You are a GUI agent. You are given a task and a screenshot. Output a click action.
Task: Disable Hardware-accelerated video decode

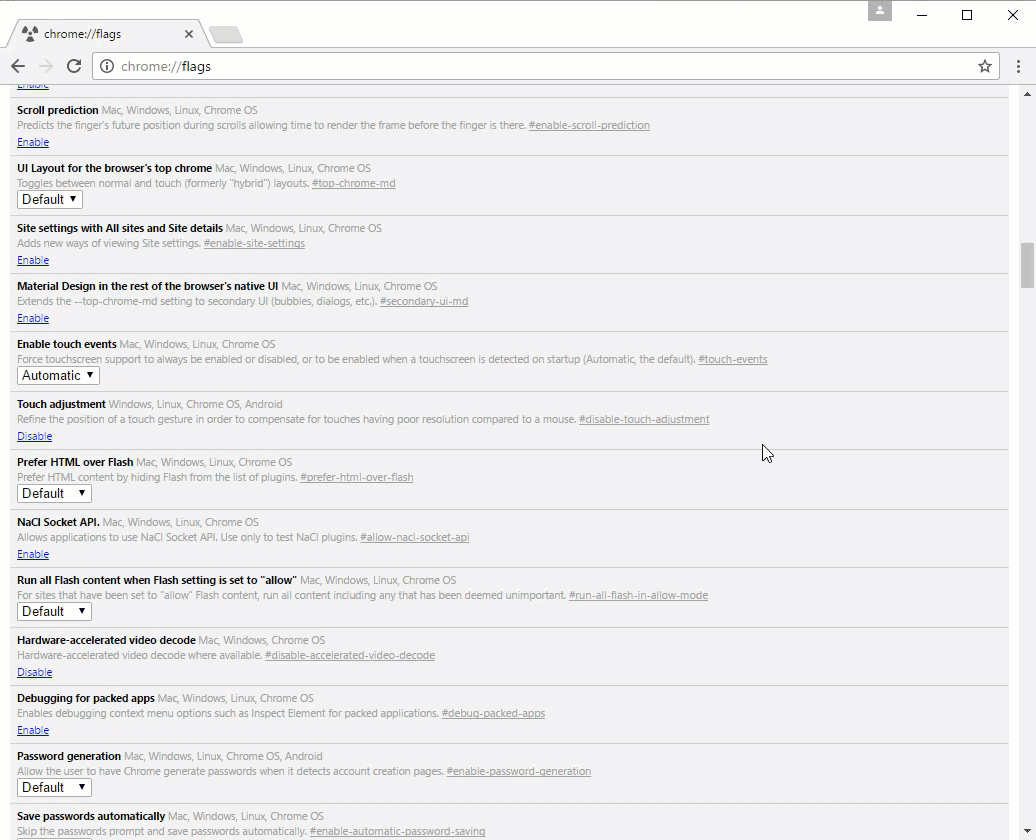pyautogui.click(x=34, y=672)
